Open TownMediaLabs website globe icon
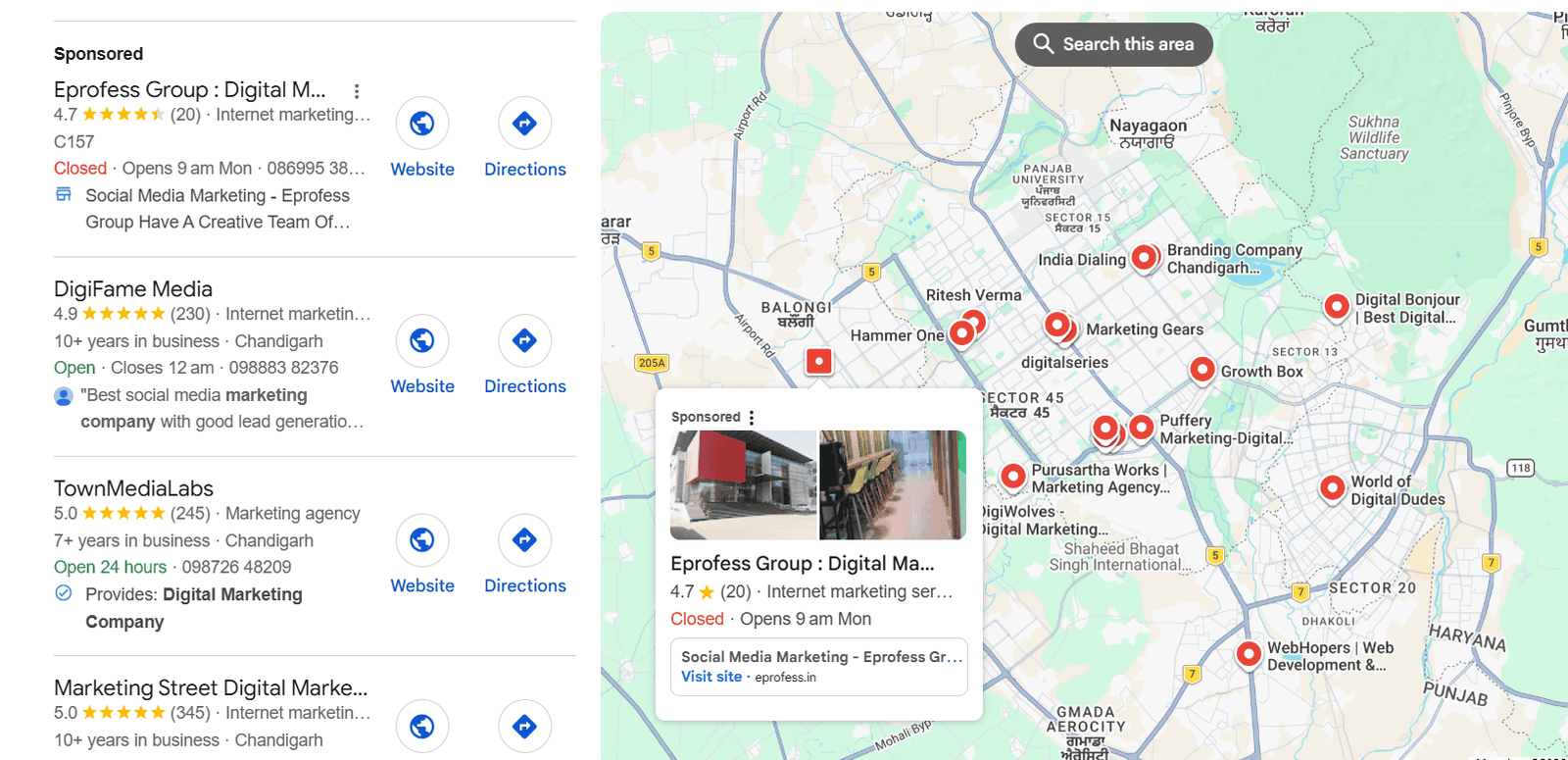Image resolution: width=1568 pixels, height=760 pixels. pos(422,539)
